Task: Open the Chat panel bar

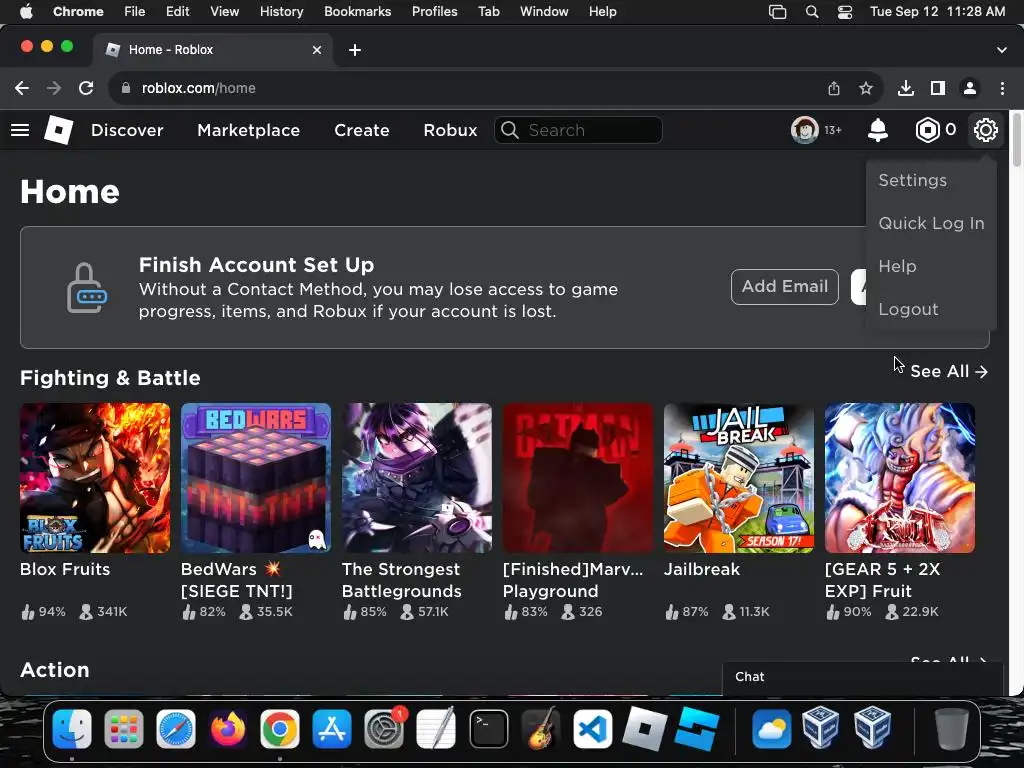Action: [x=862, y=677]
